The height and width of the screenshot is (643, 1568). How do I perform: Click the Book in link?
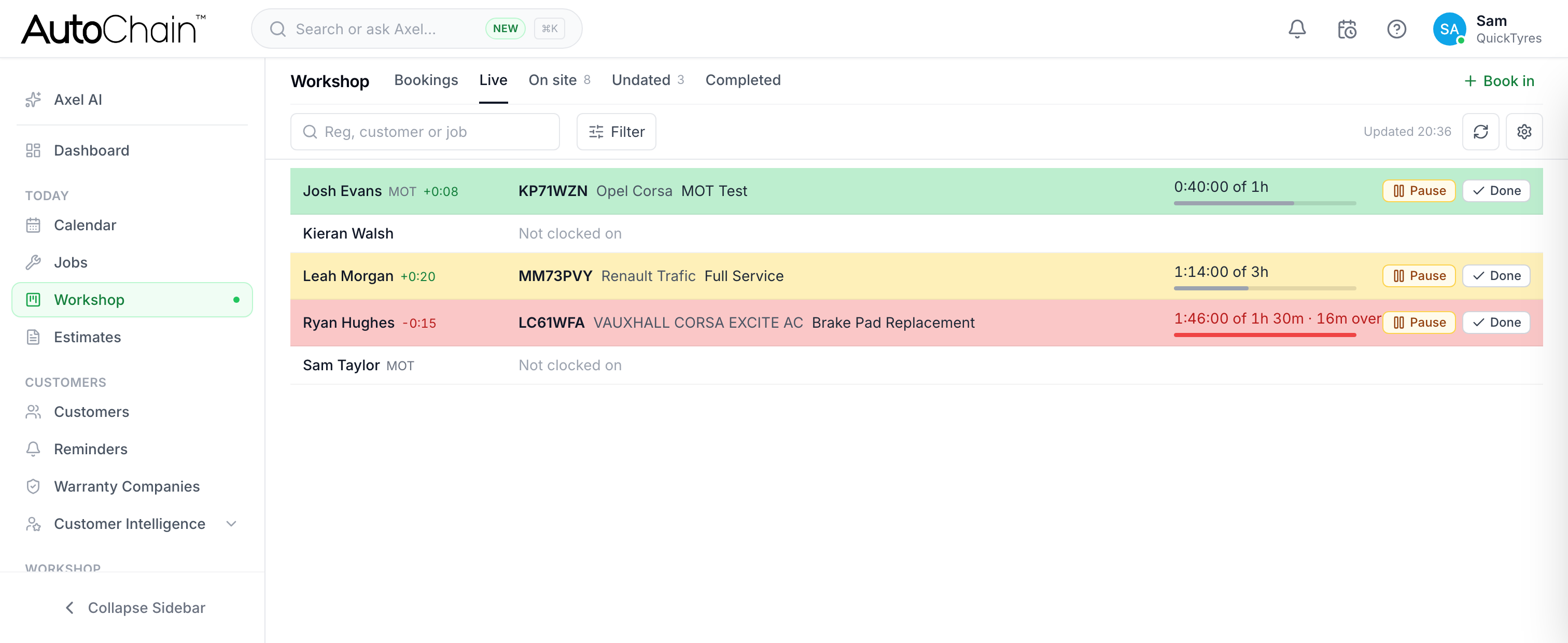point(1499,81)
